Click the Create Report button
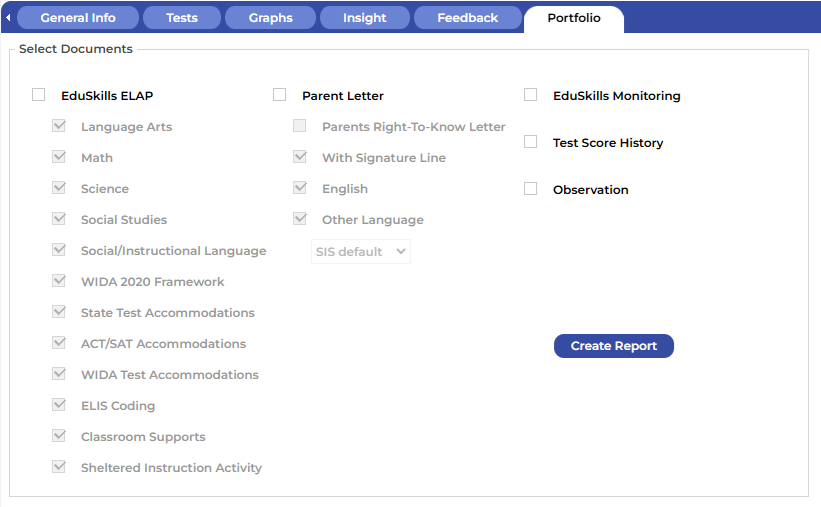Image resolution: width=821 pixels, height=507 pixels. coord(614,346)
